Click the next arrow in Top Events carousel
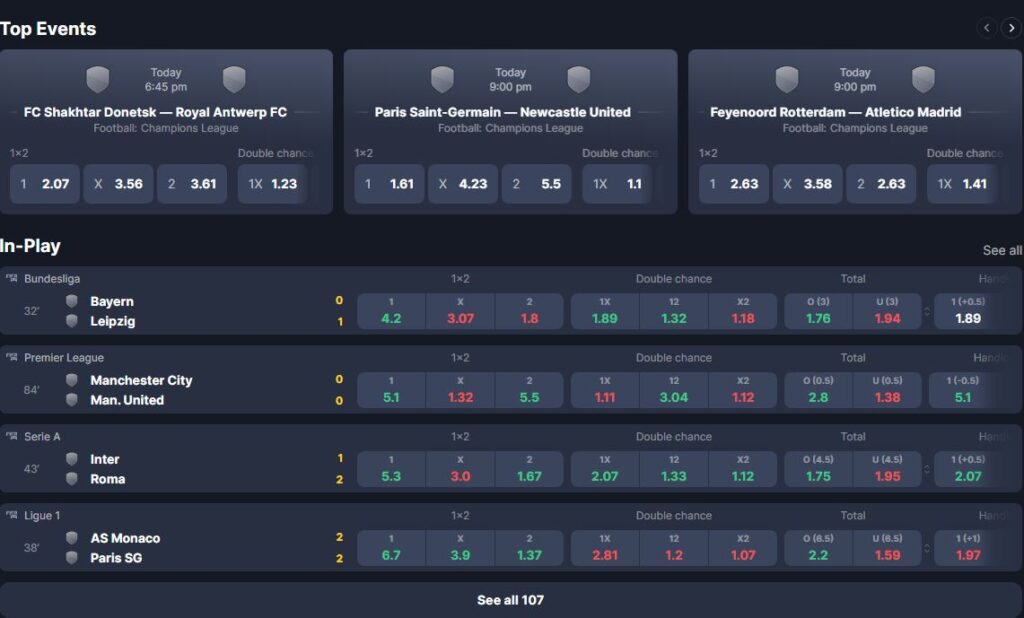1024x618 pixels. pyautogui.click(x=1011, y=28)
